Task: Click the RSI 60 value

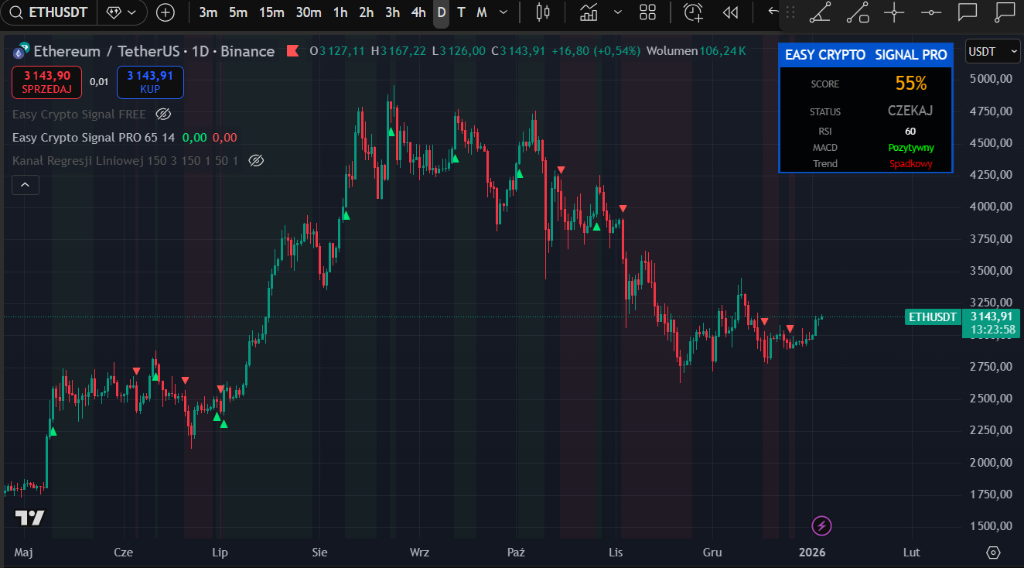Action: [910, 131]
